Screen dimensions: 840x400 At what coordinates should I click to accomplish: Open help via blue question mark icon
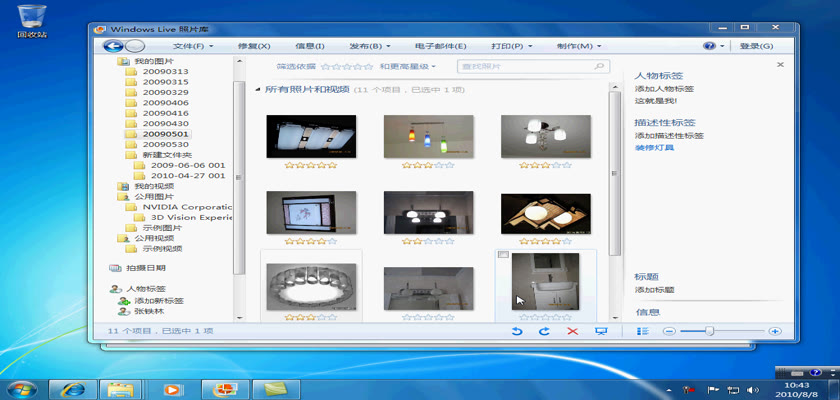click(x=709, y=46)
